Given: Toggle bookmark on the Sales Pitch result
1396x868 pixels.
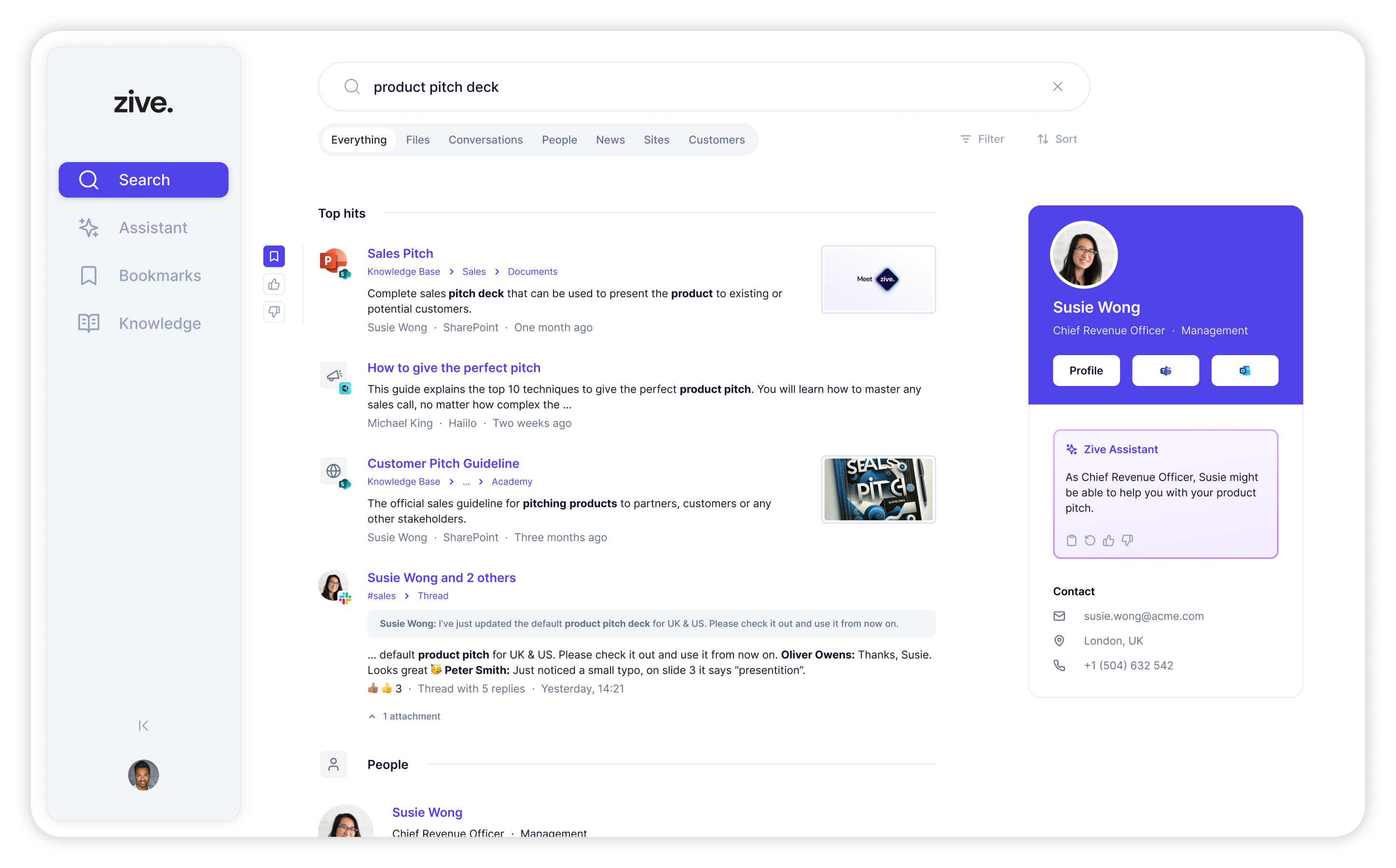Looking at the screenshot, I should (274, 256).
